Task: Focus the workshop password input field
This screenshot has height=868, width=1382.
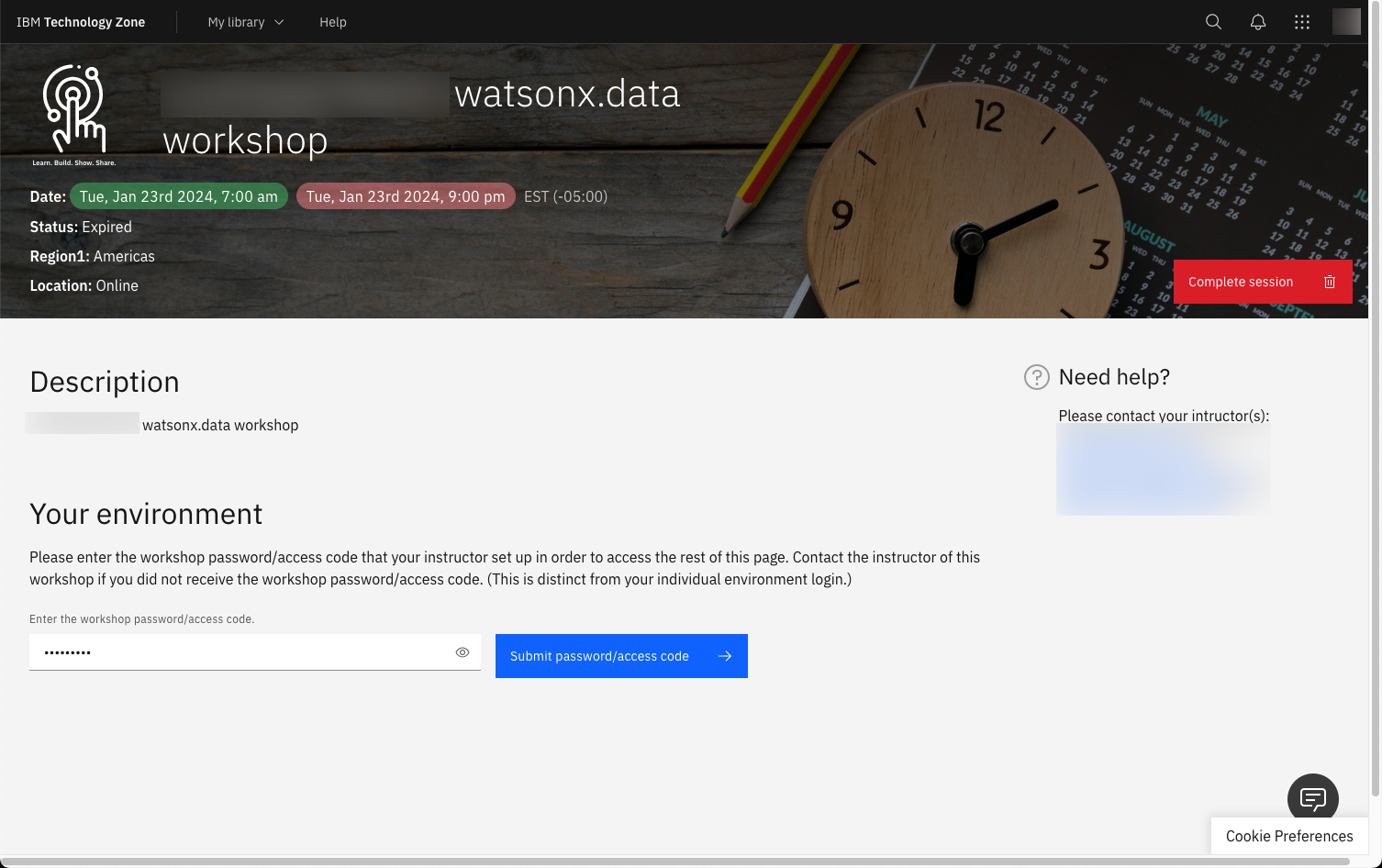Action: [255, 652]
